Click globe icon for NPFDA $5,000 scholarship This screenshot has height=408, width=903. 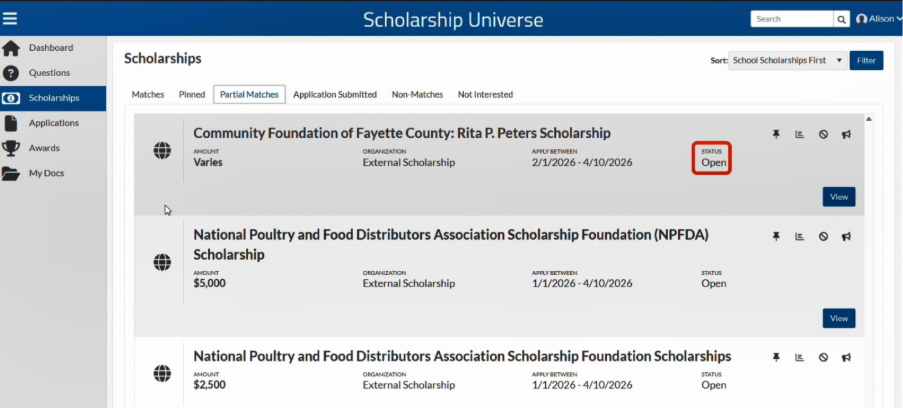162,262
